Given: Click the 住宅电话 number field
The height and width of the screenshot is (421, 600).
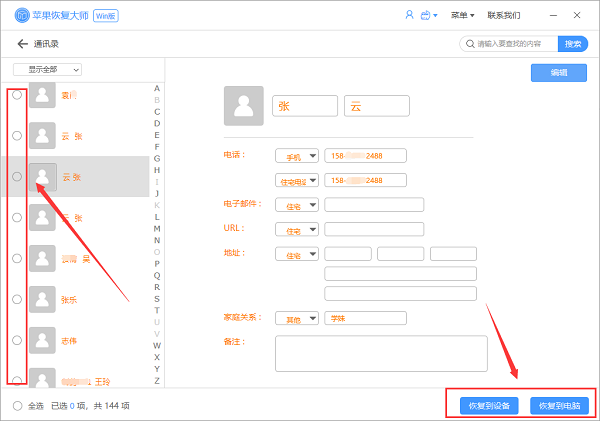Looking at the screenshot, I should 365,180.
